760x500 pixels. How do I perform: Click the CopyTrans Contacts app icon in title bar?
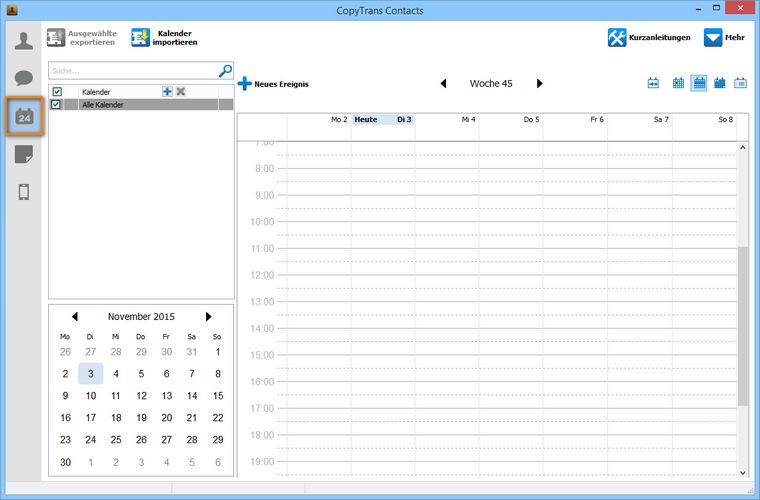click(12, 10)
